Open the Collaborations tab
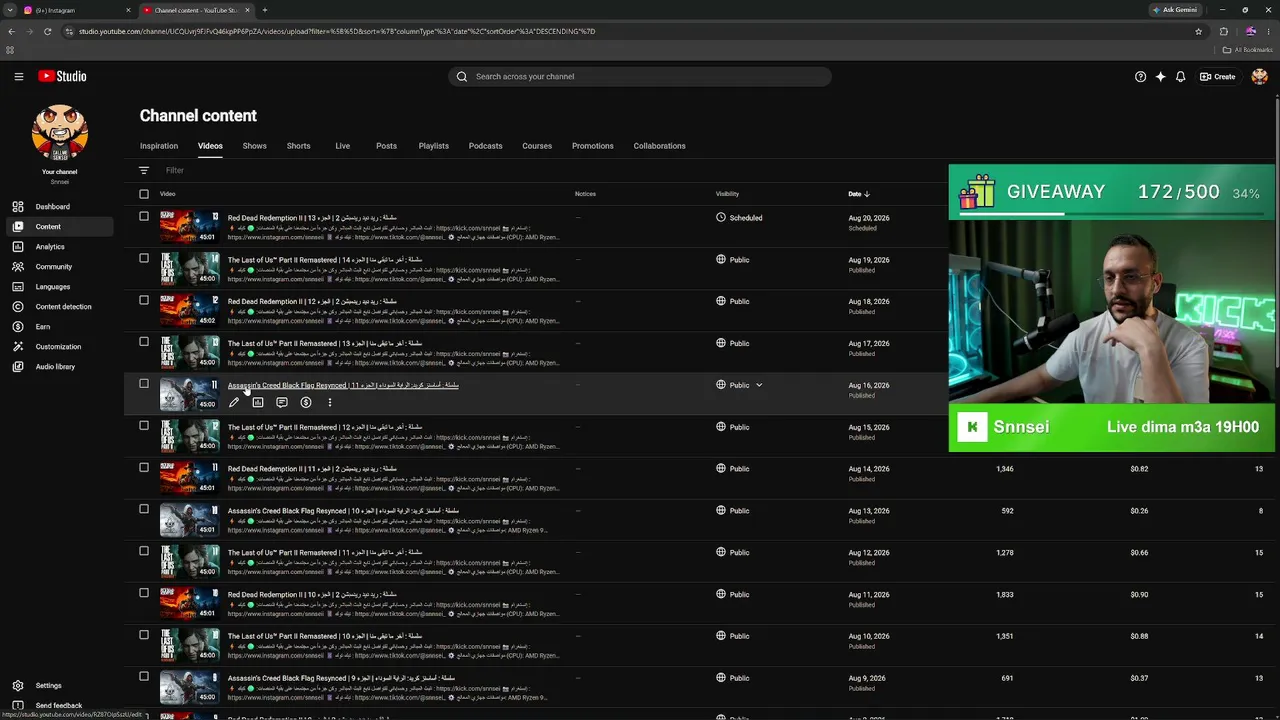 (659, 146)
